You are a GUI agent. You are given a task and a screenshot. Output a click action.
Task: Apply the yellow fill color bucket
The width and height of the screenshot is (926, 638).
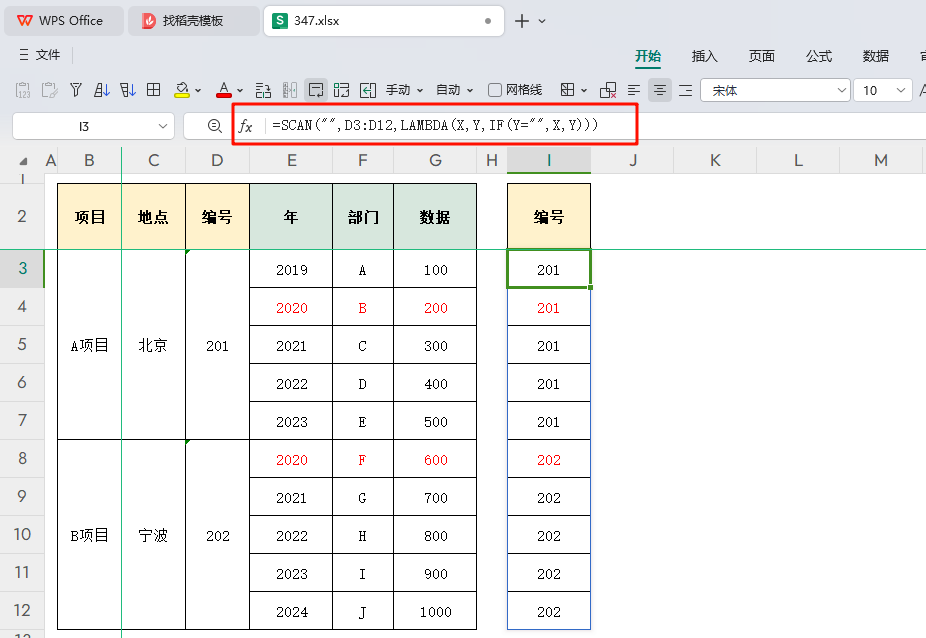(182, 90)
